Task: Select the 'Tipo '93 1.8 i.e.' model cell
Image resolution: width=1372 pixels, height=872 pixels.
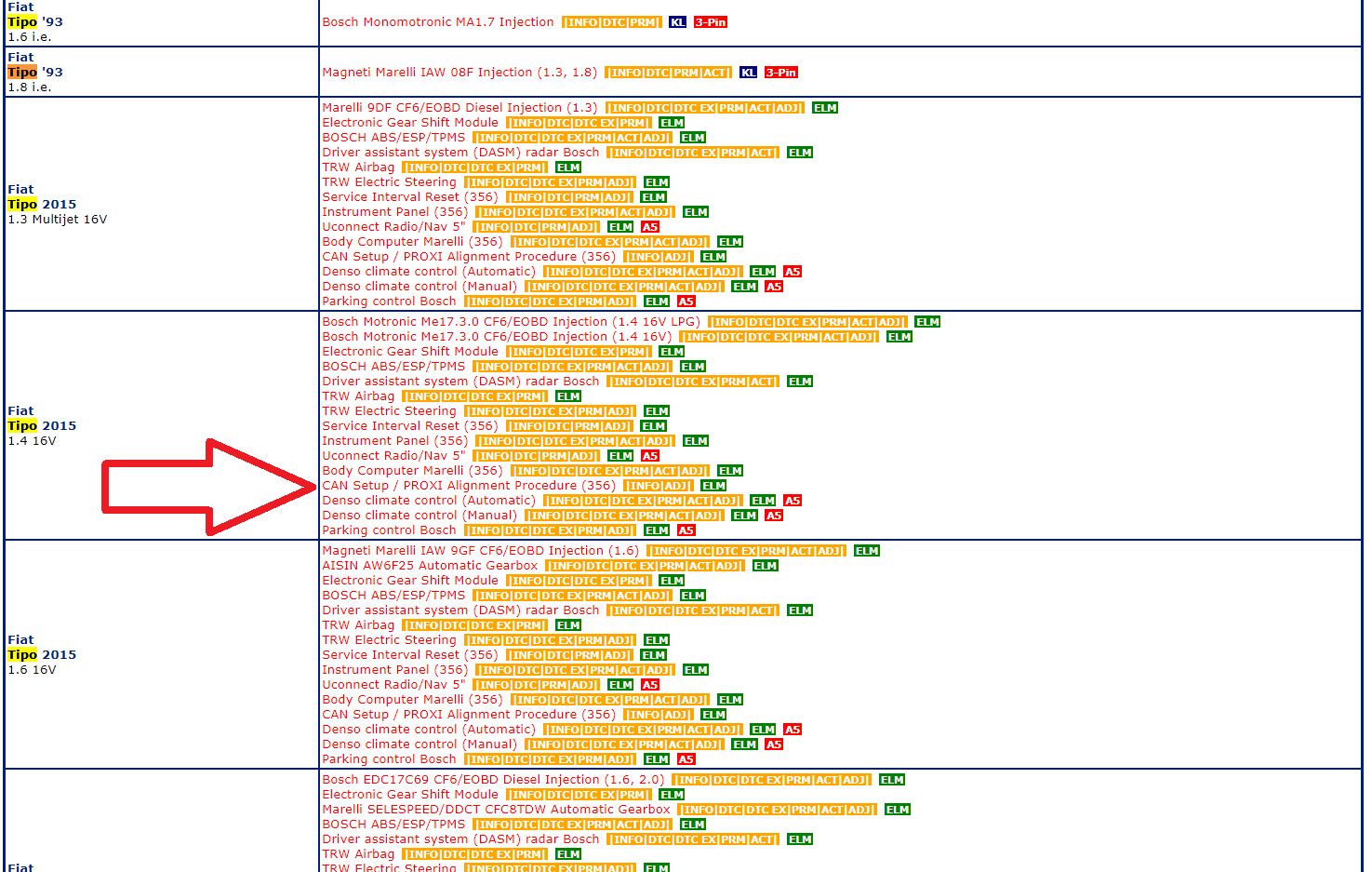Action: [162, 73]
